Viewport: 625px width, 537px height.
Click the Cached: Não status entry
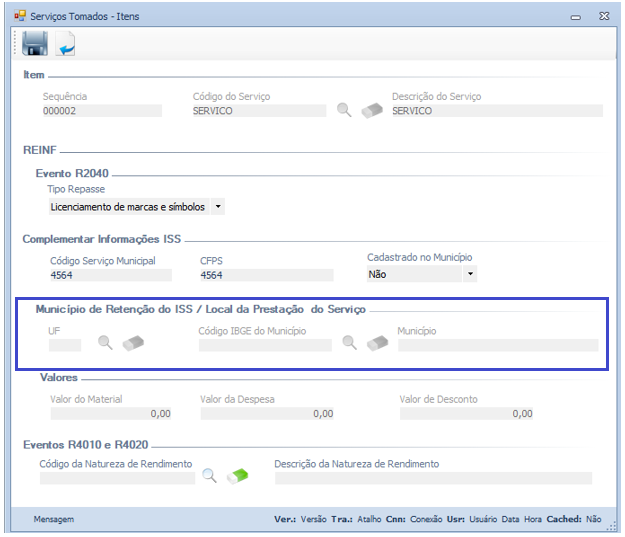coord(574,519)
